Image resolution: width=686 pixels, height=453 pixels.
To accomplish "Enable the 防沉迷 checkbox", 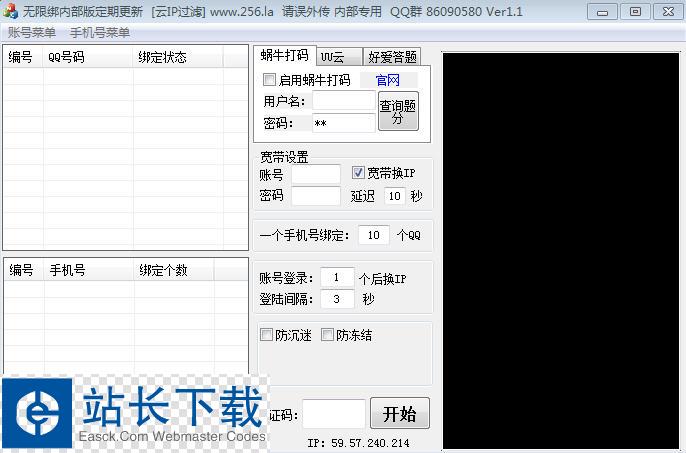I will pos(266,335).
